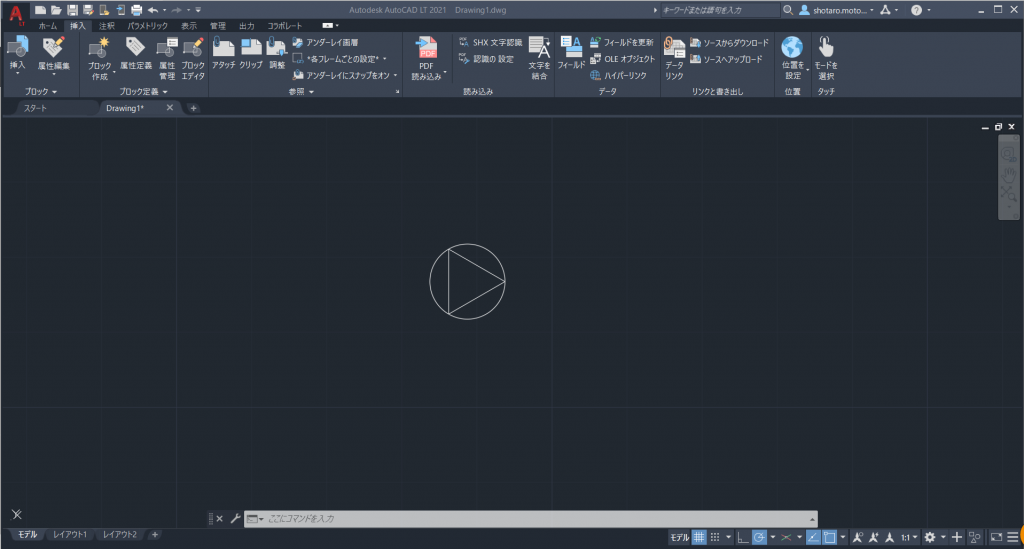Insert a フィールド field
The height and width of the screenshot is (549, 1024).
(571, 54)
